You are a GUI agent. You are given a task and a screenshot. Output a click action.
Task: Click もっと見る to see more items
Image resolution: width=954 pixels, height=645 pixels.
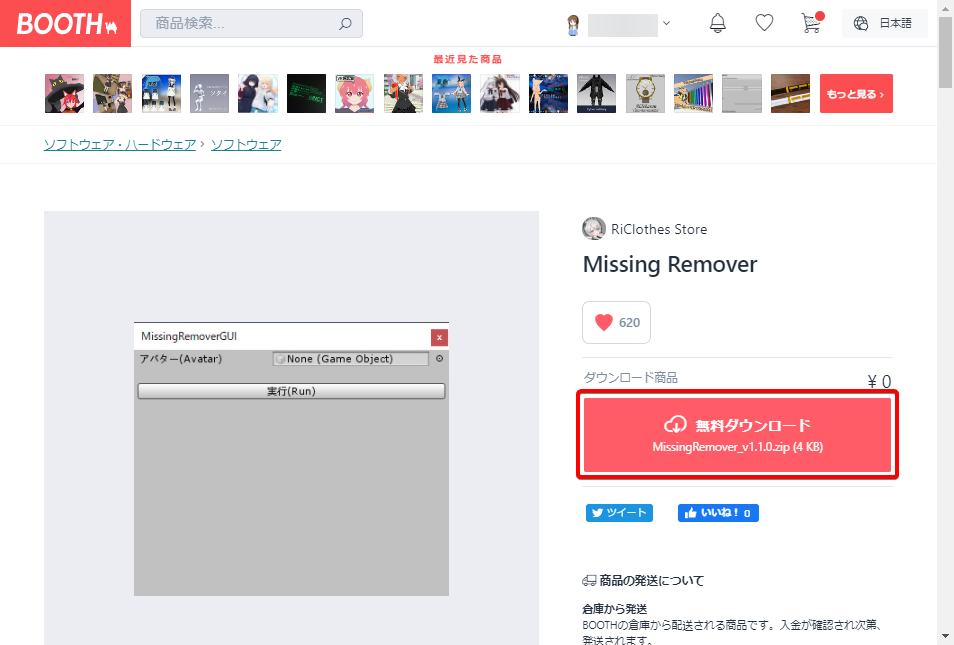click(855, 94)
